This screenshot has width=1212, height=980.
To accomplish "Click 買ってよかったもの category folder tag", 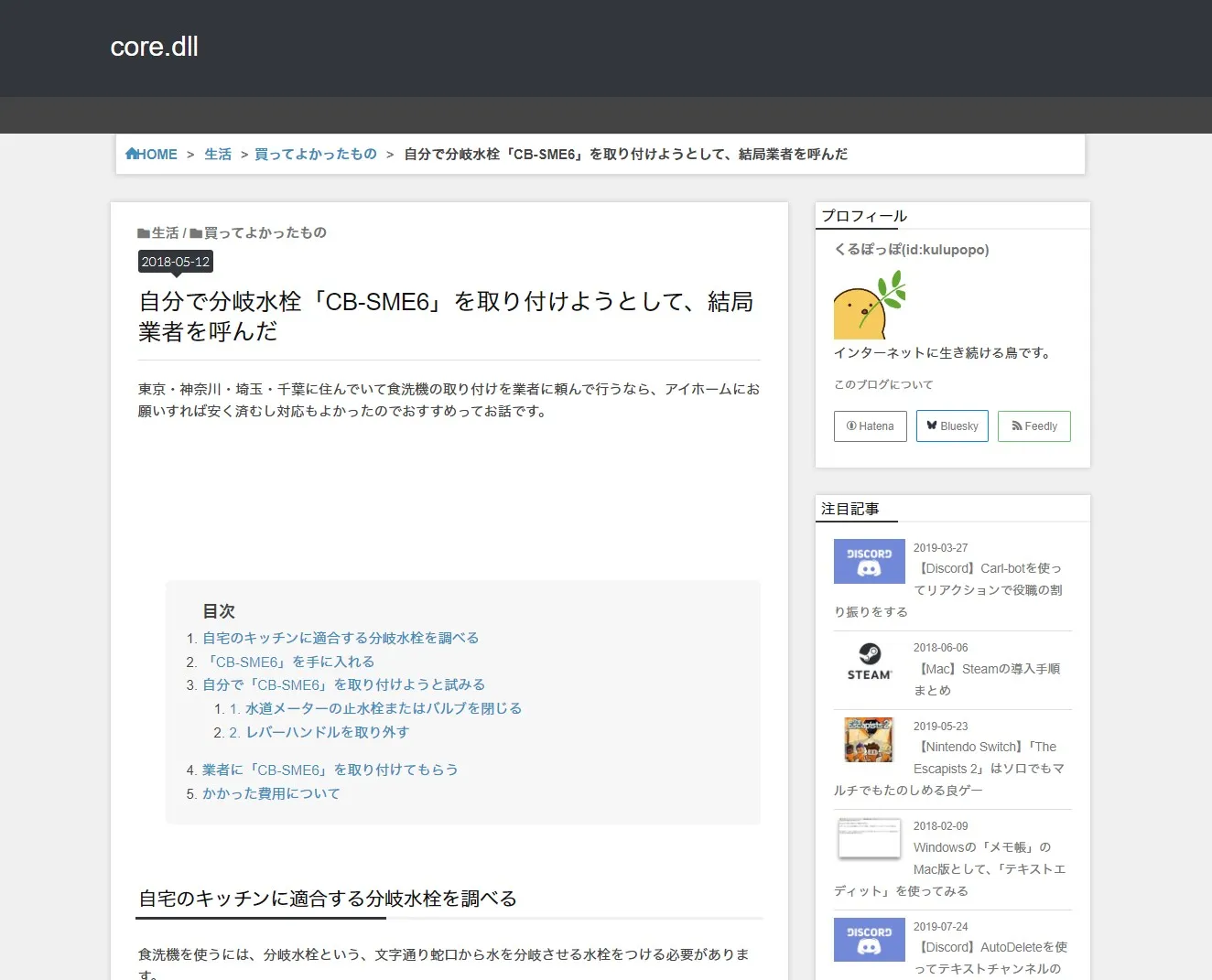I will [x=258, y=233].
